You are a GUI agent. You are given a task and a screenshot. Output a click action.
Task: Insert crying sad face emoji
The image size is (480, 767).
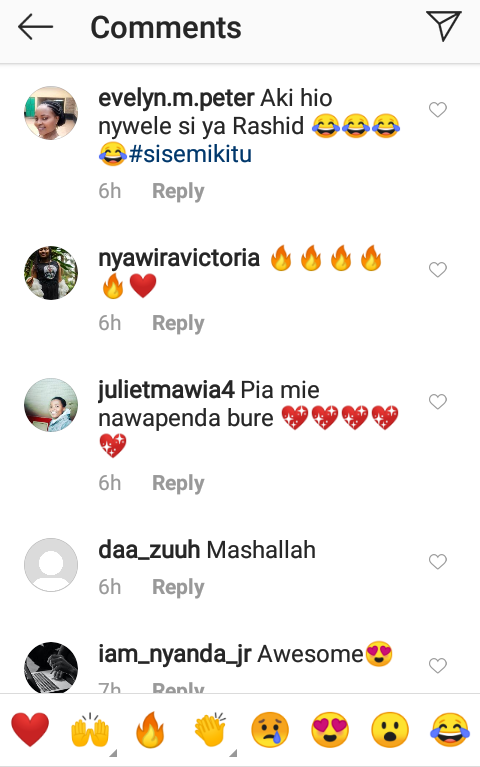[270, 729]
